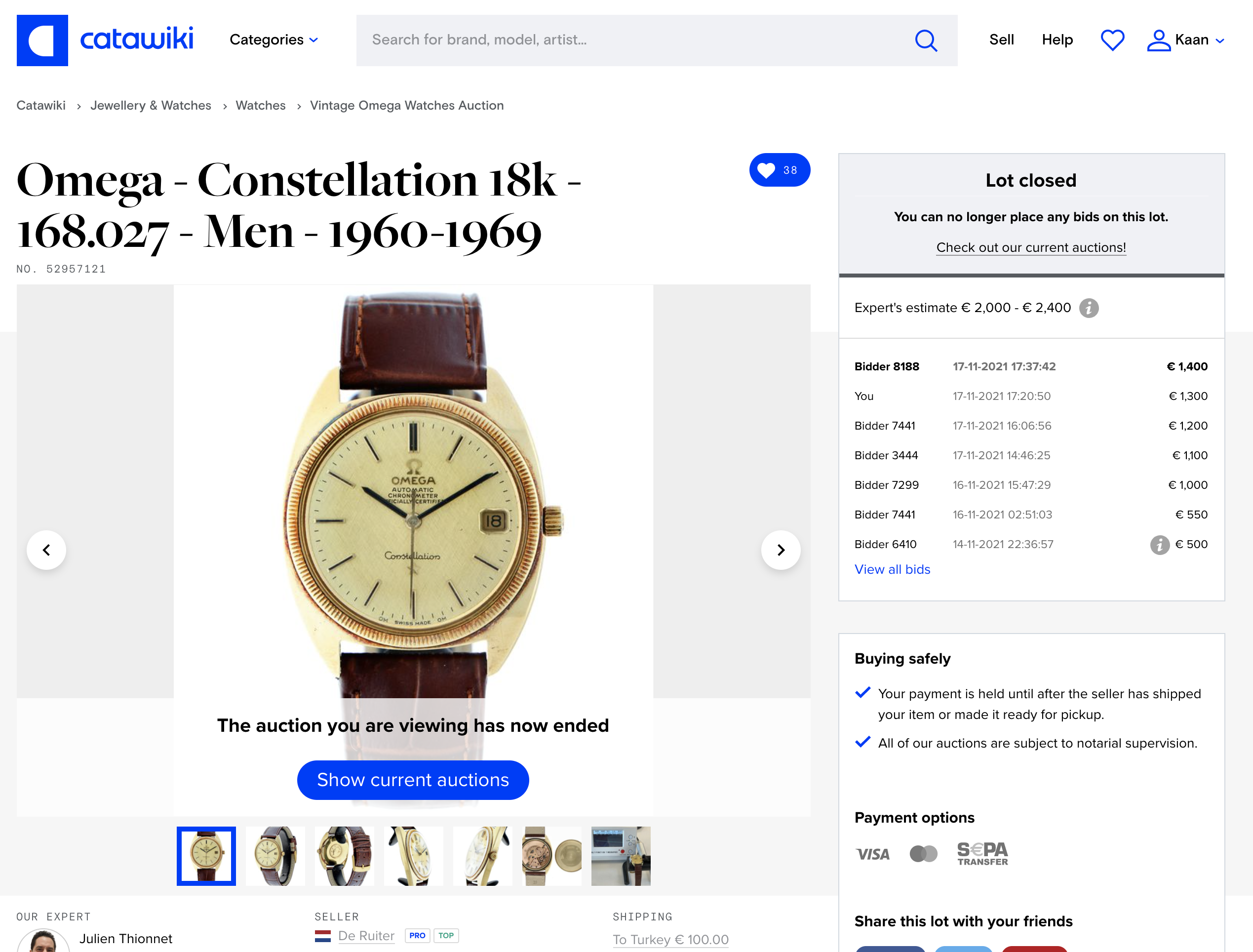This screenshot has width=1253, height=952.
Task: Toggle the 38 likes favourite button
Action: click(780, 170)
